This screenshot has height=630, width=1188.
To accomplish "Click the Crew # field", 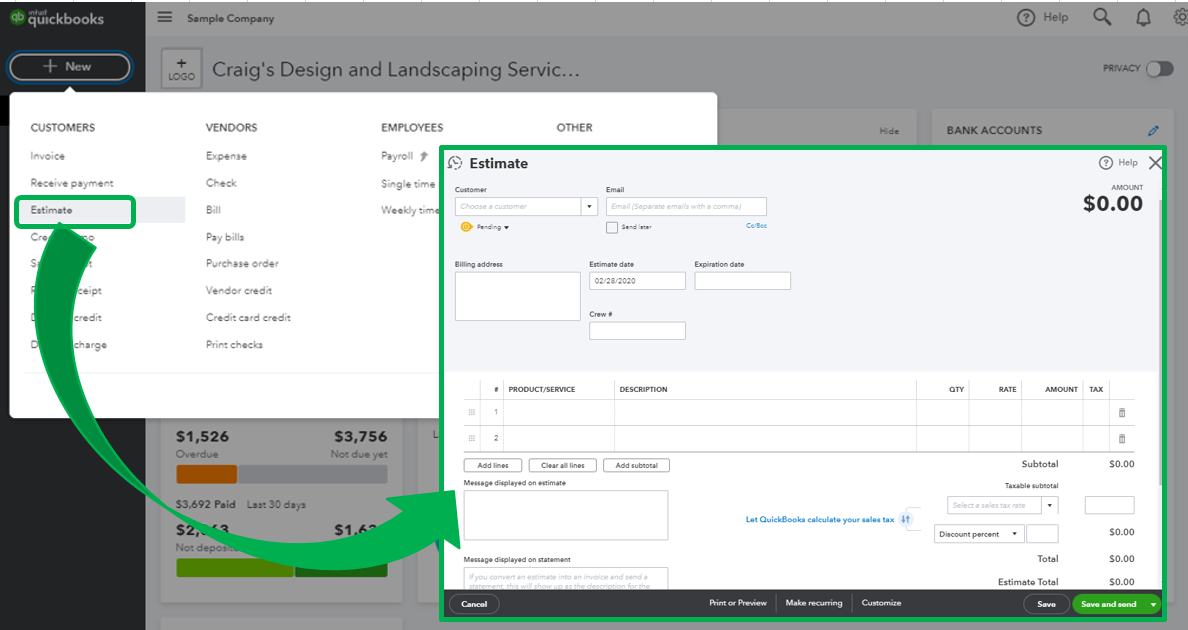I will 637,330.
